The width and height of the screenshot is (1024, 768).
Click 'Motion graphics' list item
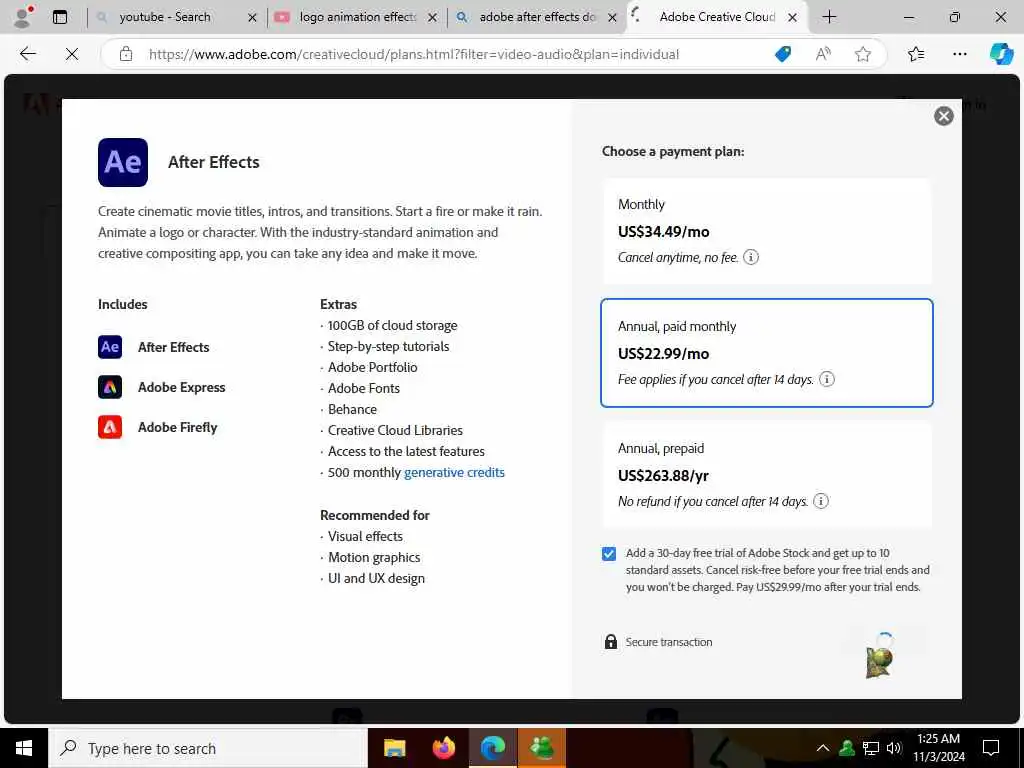[374, 557]
